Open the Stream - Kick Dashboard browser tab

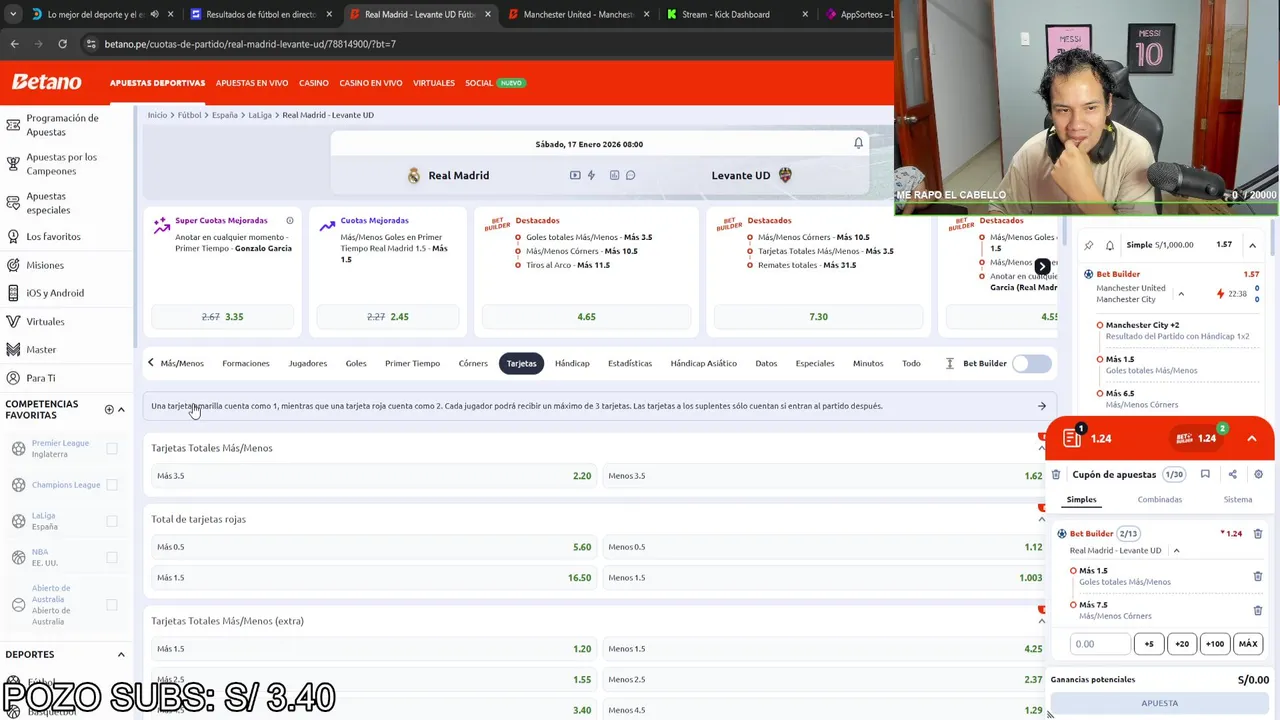pos(736,15)
